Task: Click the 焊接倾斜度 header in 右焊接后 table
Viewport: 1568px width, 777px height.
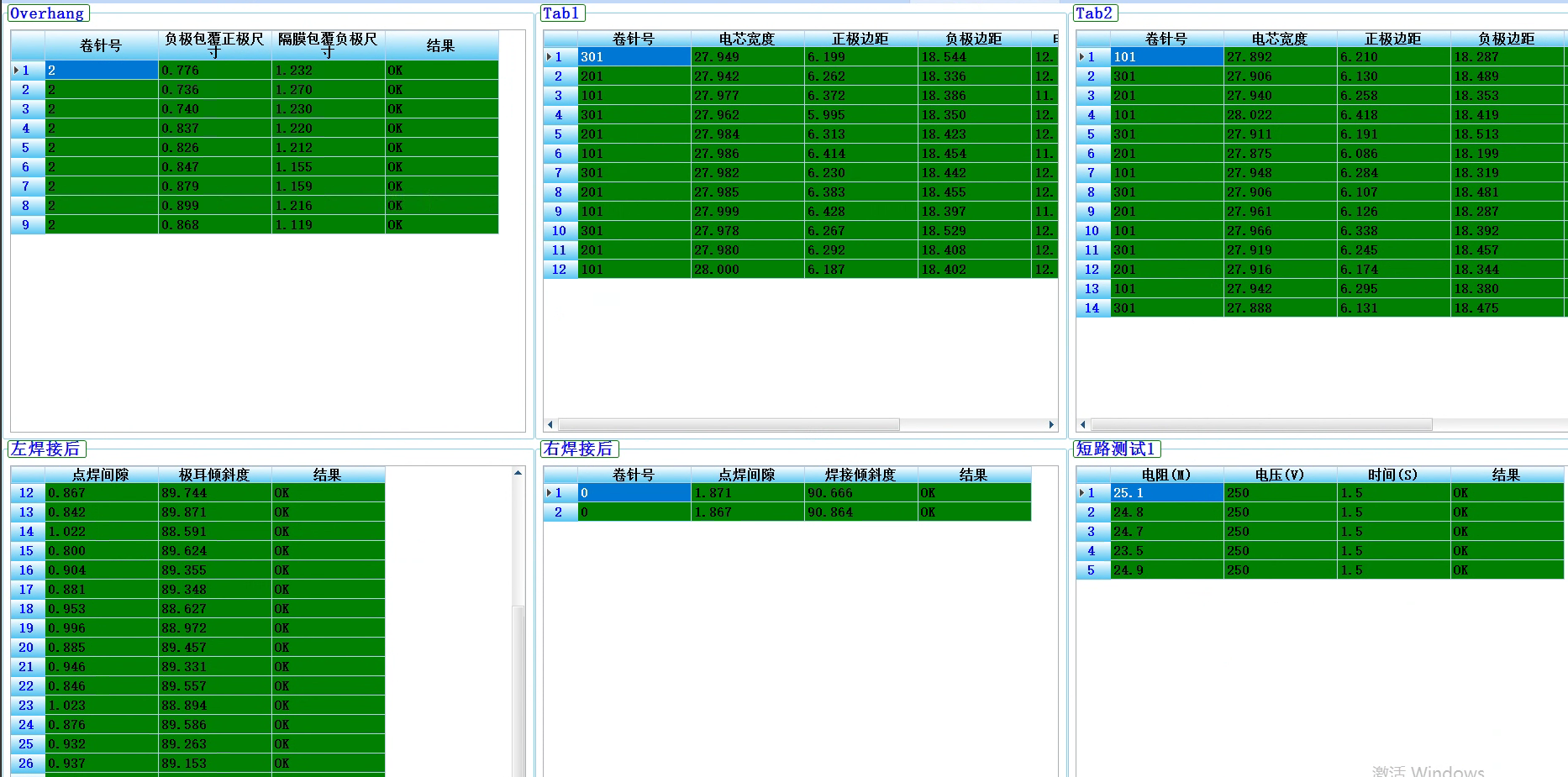Action: [861, 475]
